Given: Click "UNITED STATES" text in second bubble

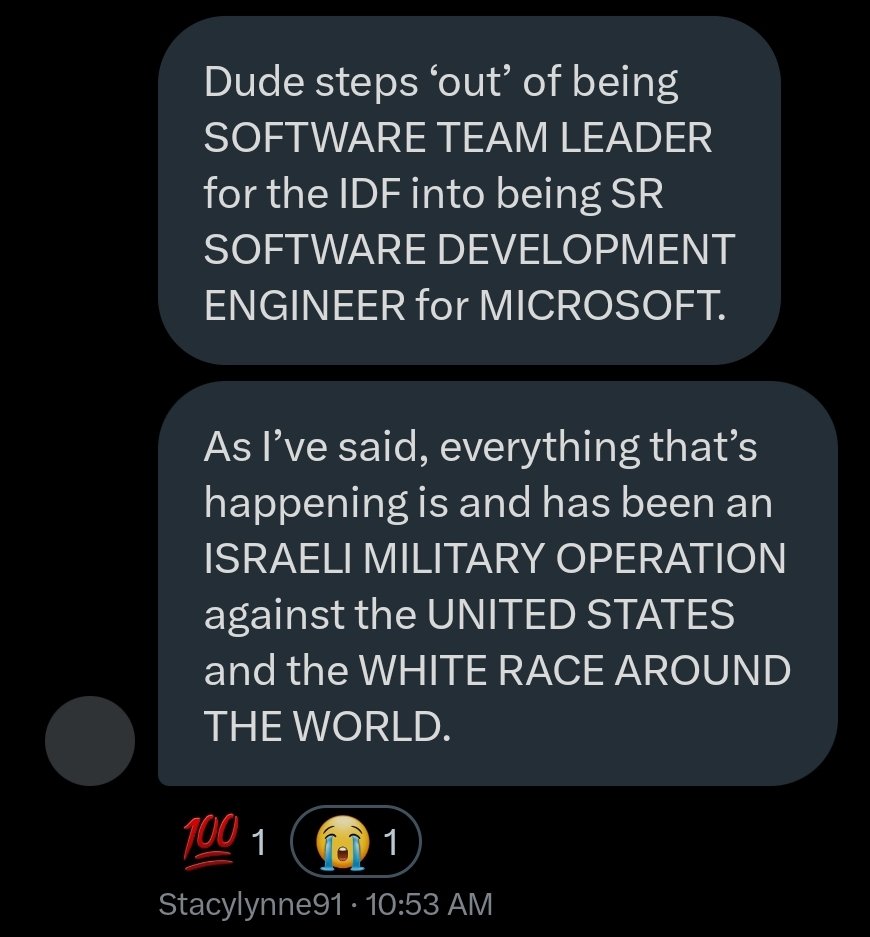Looking at the screenshot, I should [580, 614].
